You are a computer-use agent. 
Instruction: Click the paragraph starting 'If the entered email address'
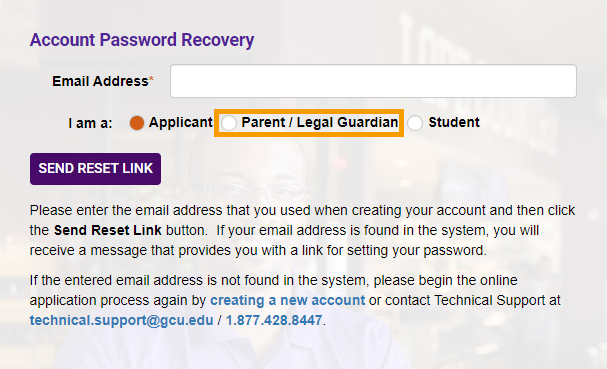click(295, 300)
